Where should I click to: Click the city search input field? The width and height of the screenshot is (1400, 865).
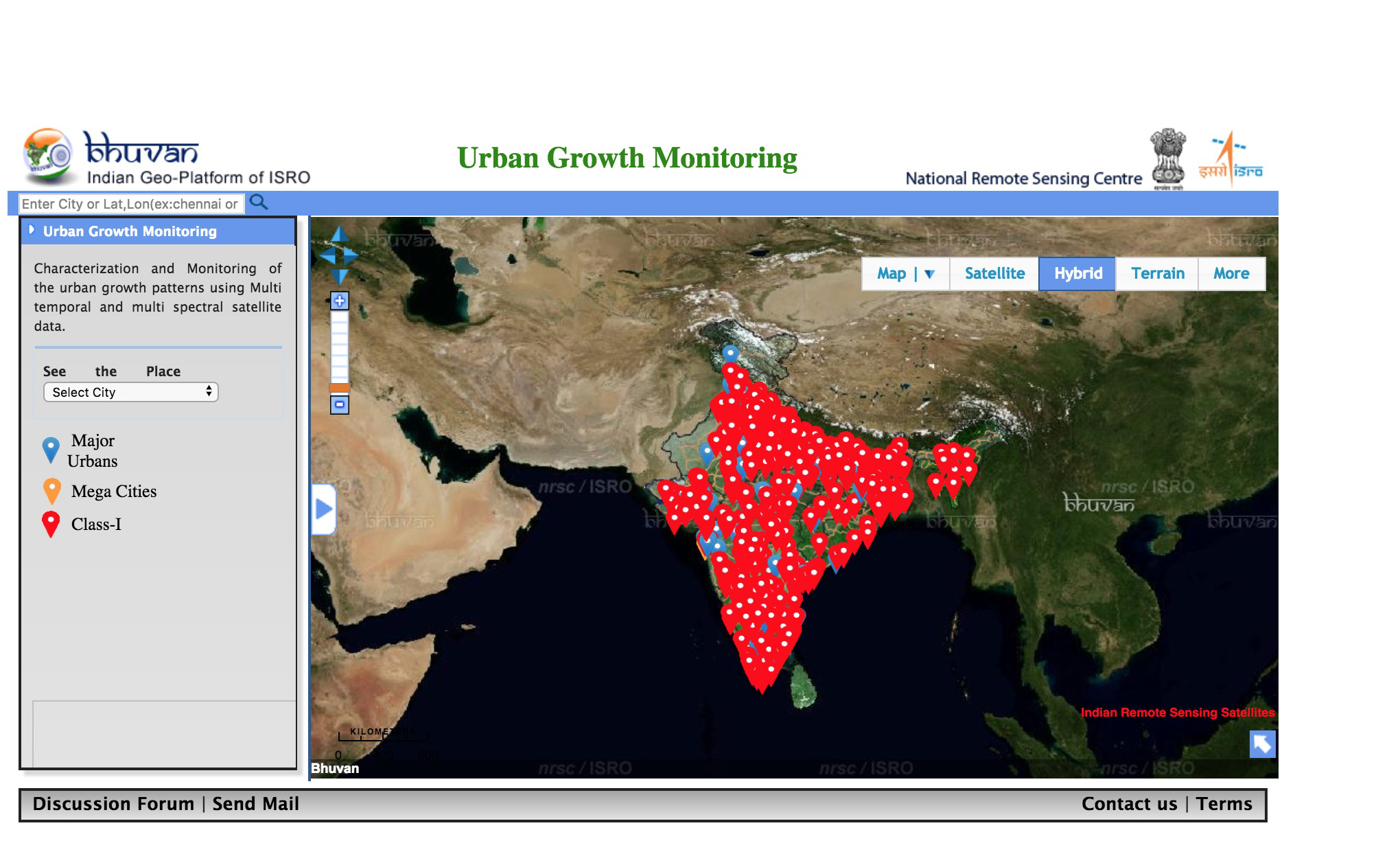[130, 204]
